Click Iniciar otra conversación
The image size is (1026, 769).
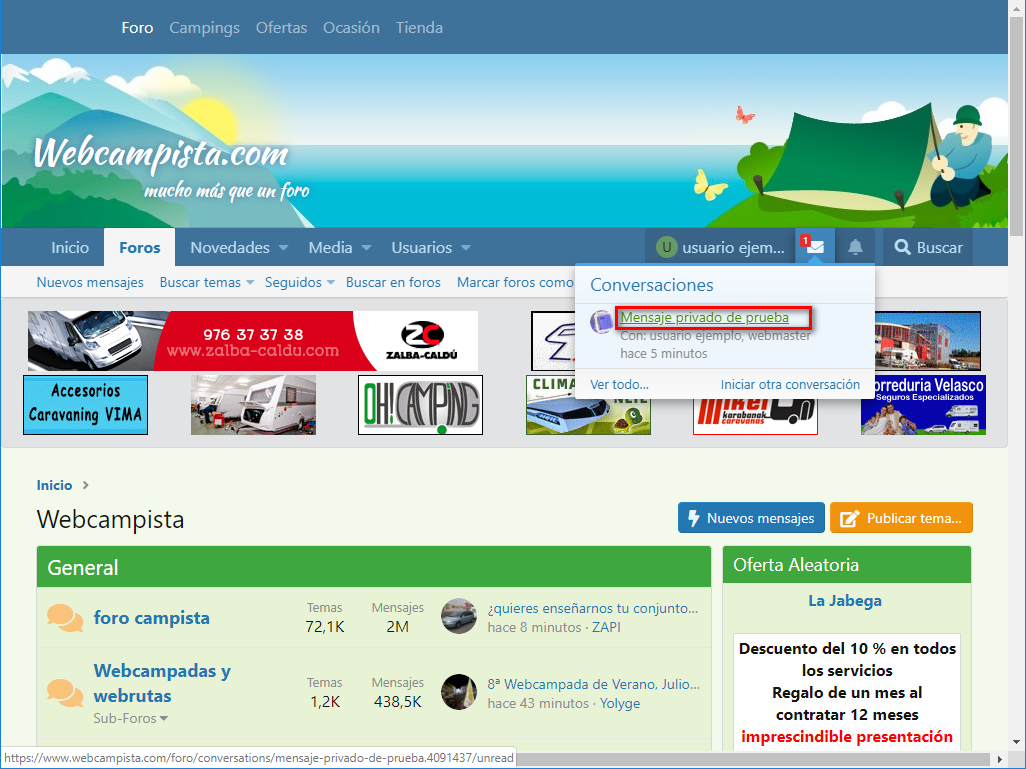(x=790, y=385)
